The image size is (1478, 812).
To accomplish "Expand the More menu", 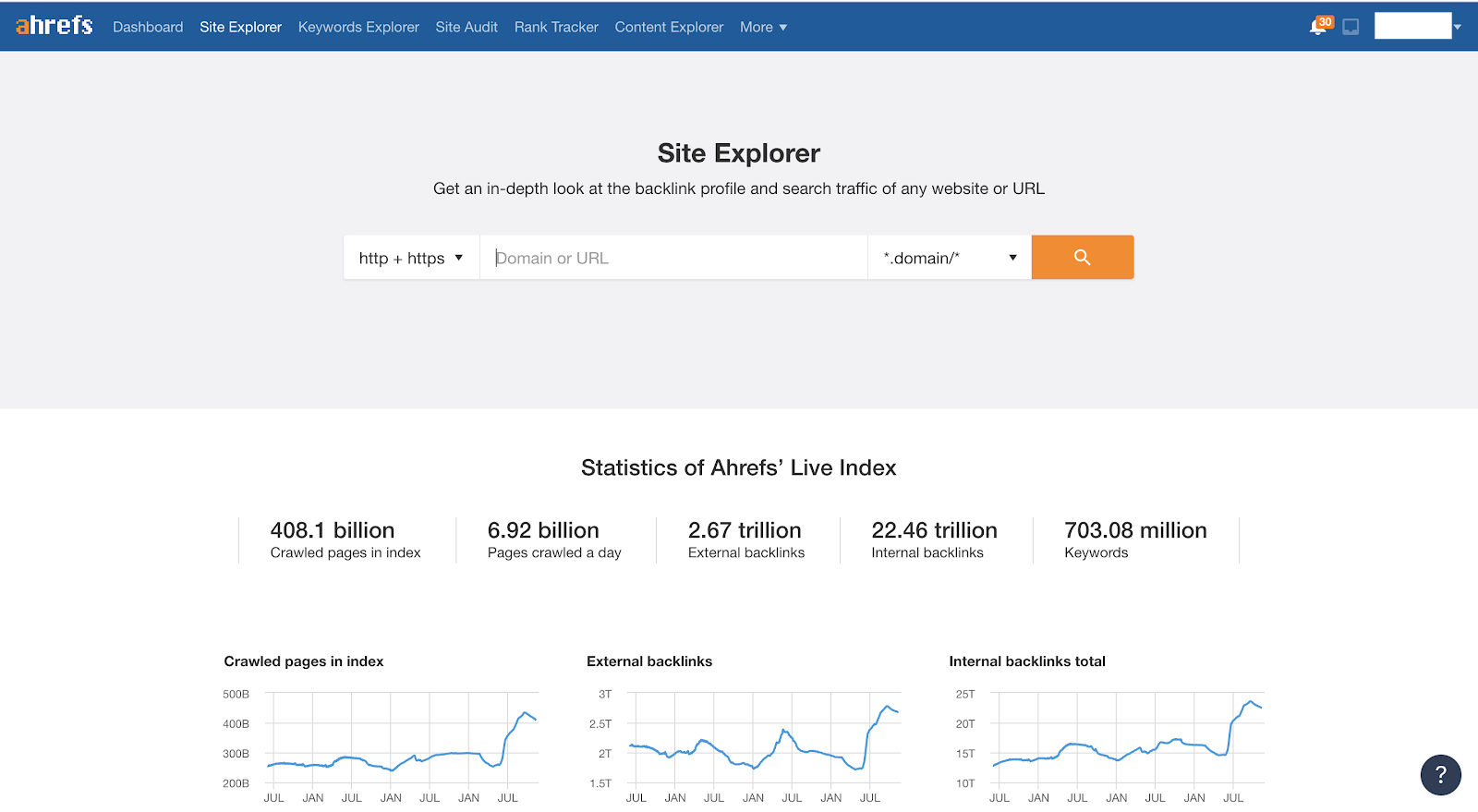I will [763, 27].
